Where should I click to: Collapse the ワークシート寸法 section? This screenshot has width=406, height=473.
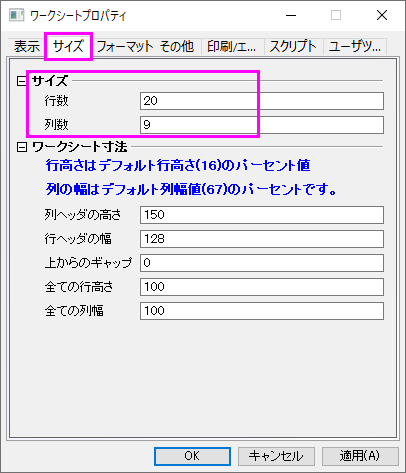[x=22, y=147]
